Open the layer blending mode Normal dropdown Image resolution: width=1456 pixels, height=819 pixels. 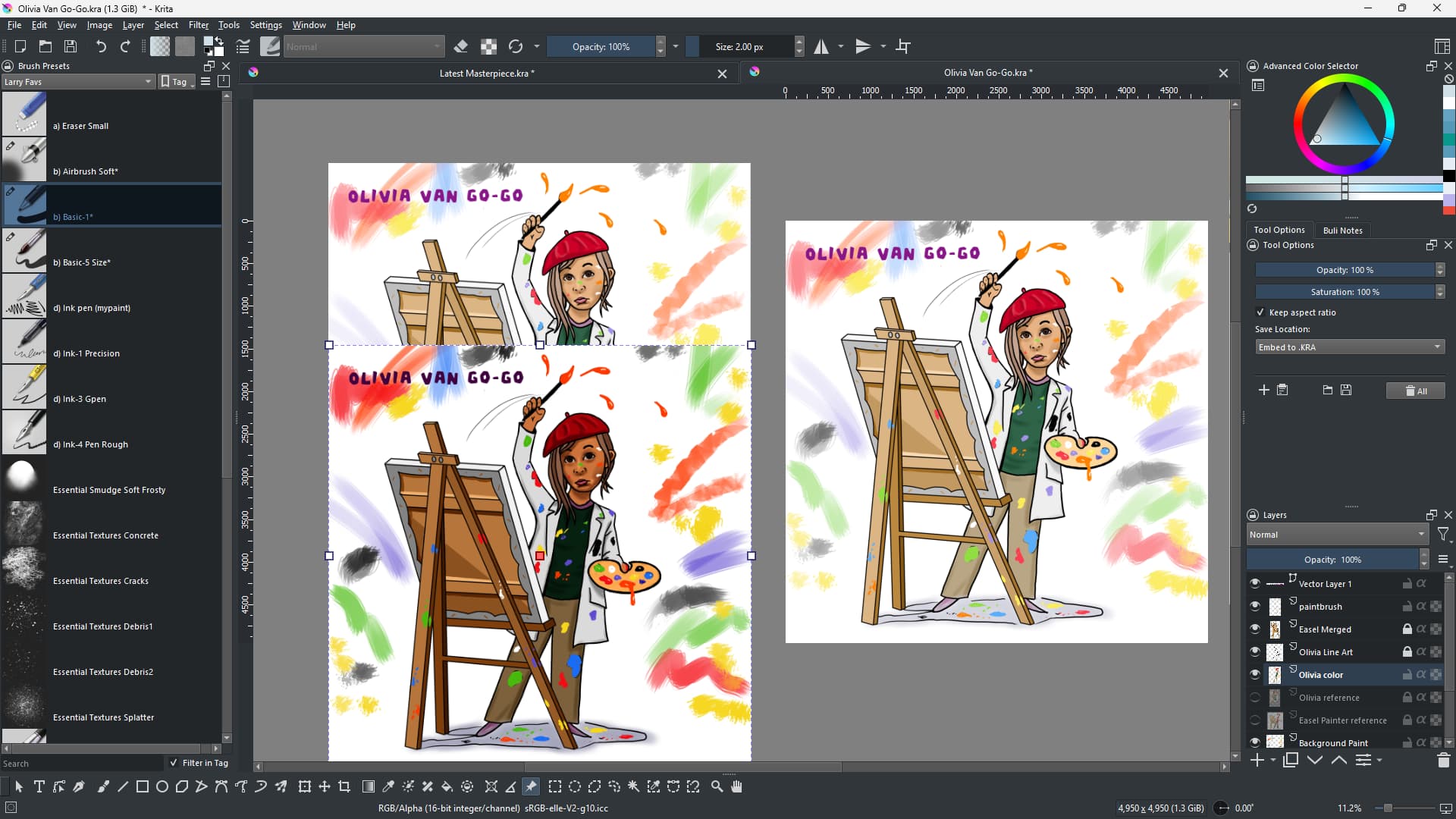[x=1337, y=534]
